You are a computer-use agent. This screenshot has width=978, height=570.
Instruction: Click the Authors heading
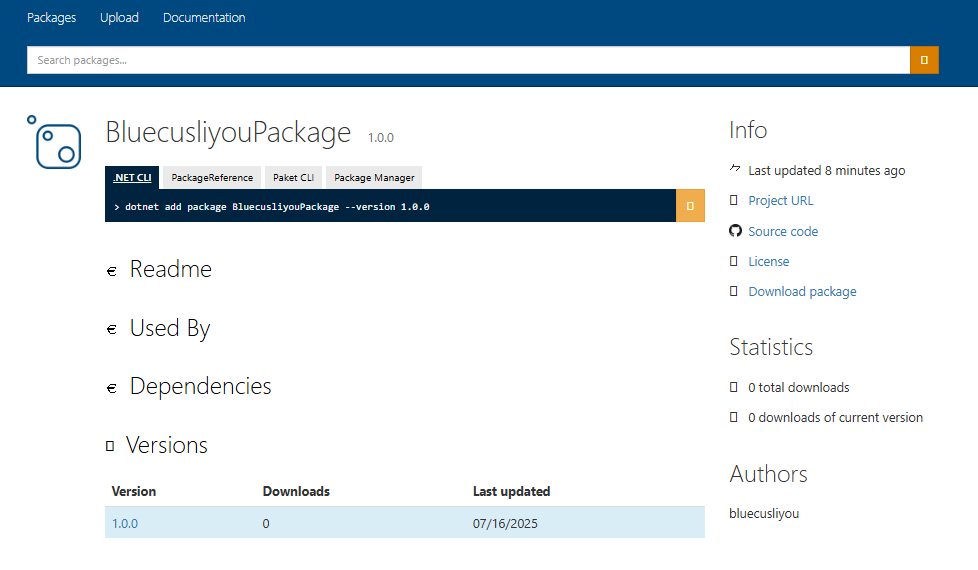(x=768, y=474)
